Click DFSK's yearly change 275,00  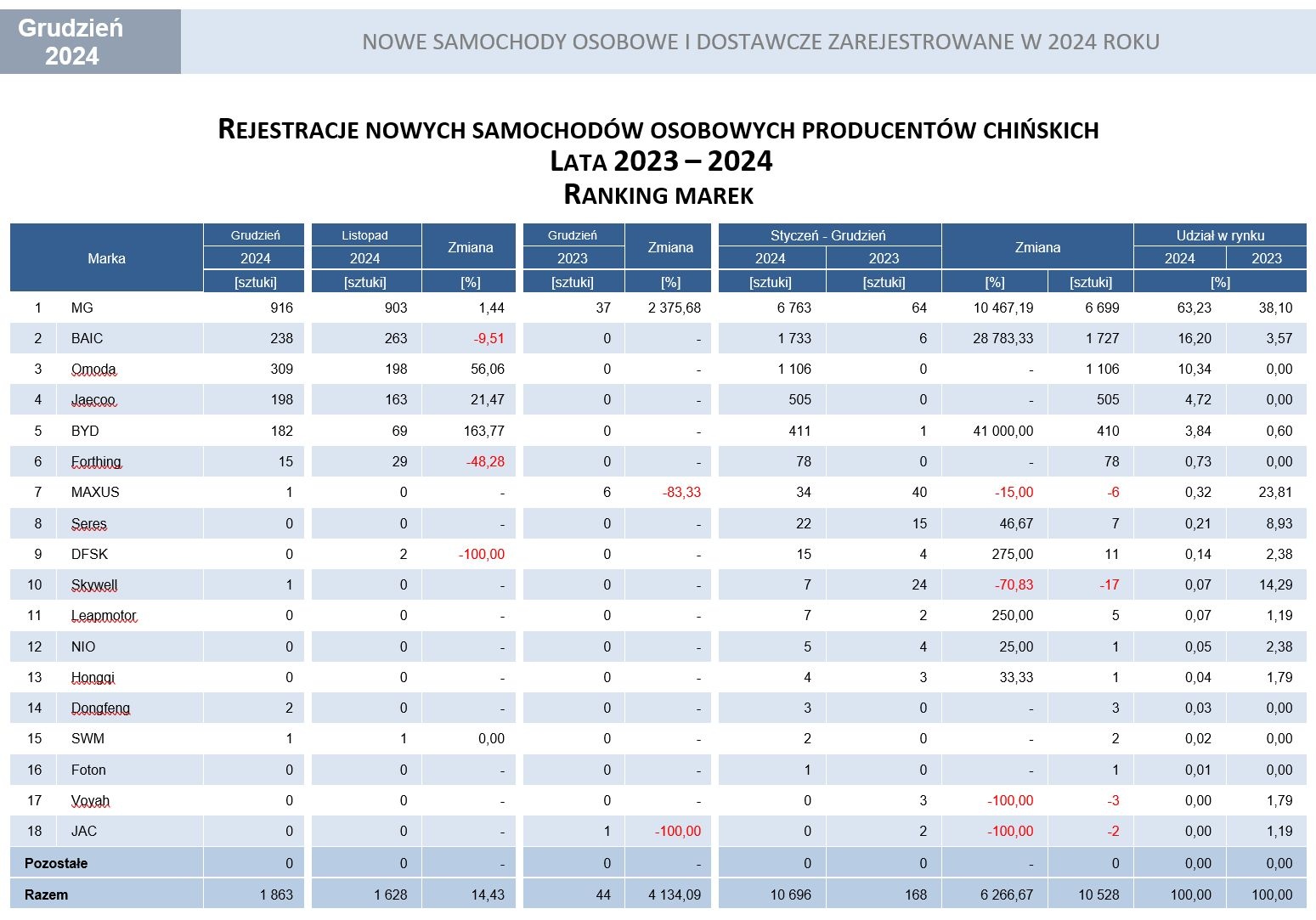pos(1013,554)
